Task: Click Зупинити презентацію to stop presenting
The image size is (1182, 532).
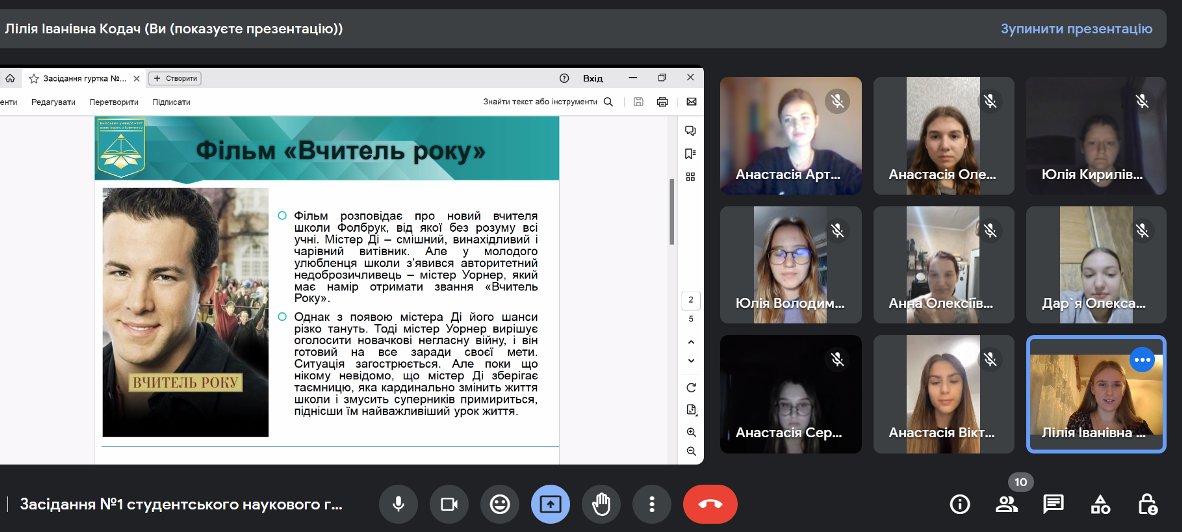Action: click(1076, 29)
